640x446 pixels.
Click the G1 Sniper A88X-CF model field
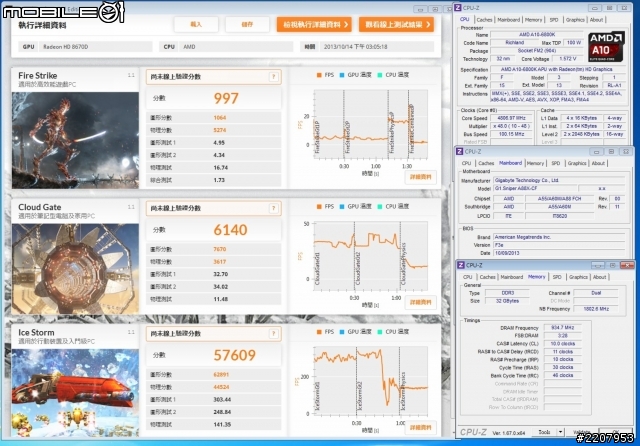pyautogui.click(x=535, y=189)
